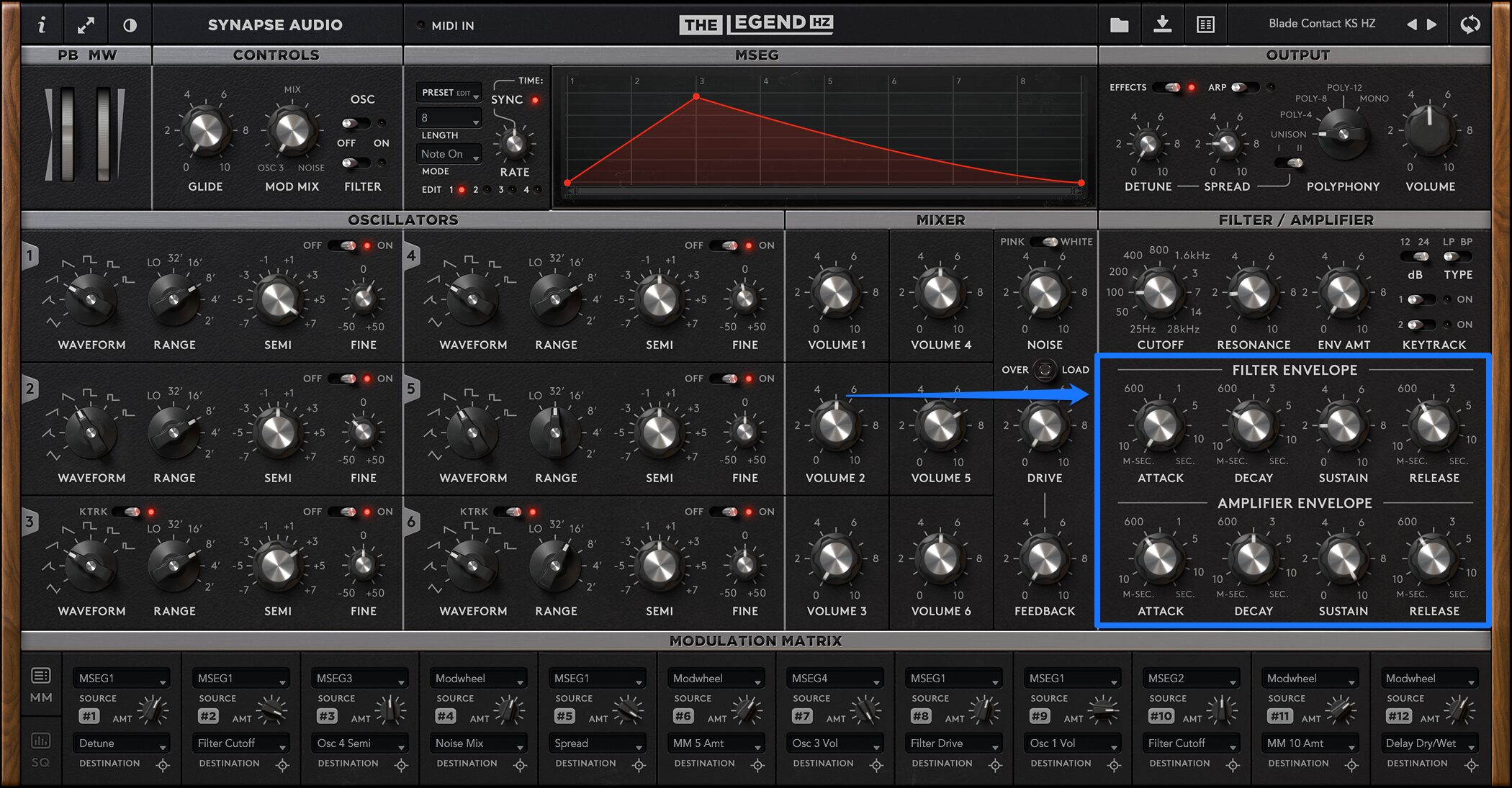Toggle LP/BP filter type switch
The width and height of the screenshot is (1512, 788).
point(1457,256)
